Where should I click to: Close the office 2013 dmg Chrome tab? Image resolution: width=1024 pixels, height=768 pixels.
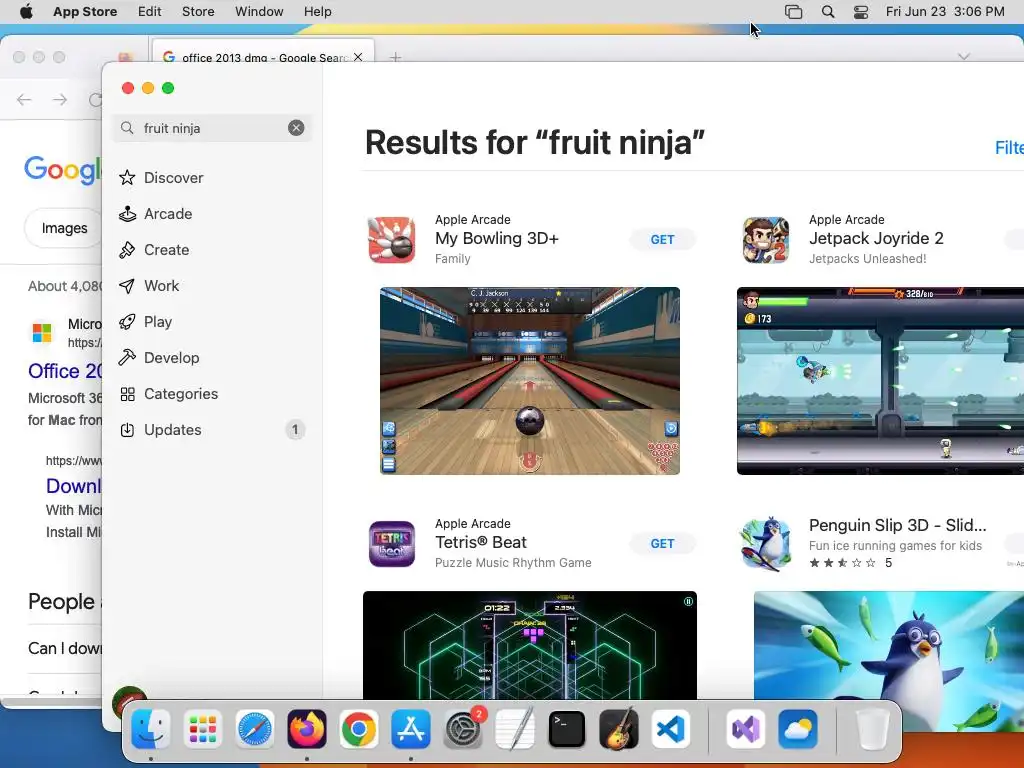point(358,57)
